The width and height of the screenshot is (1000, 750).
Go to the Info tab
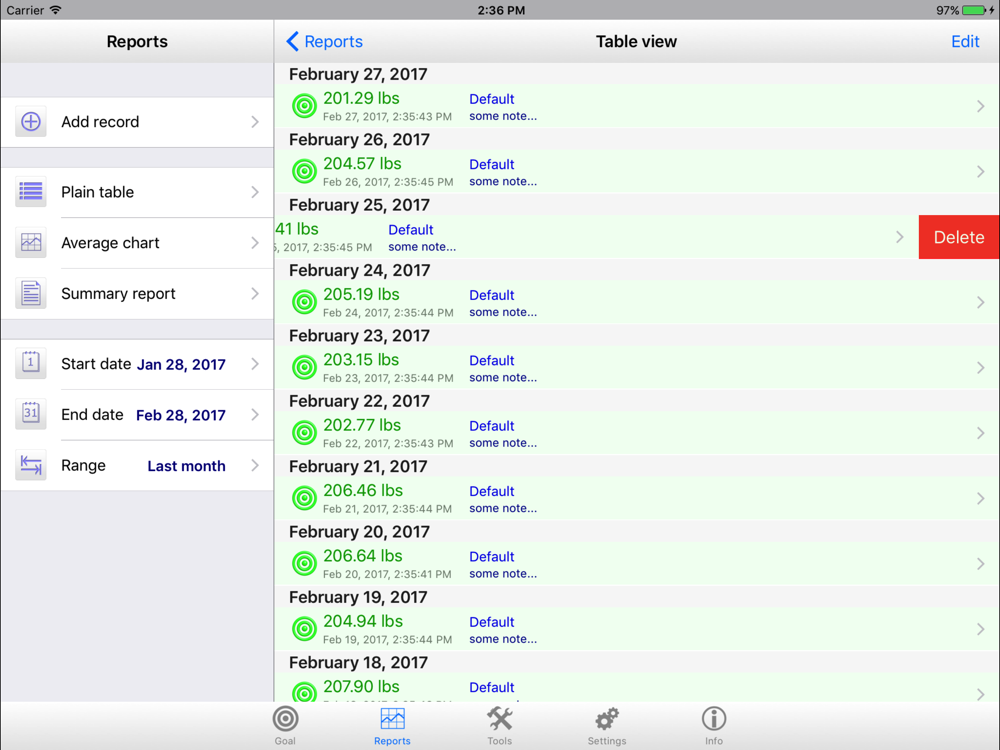pos(713,725)
